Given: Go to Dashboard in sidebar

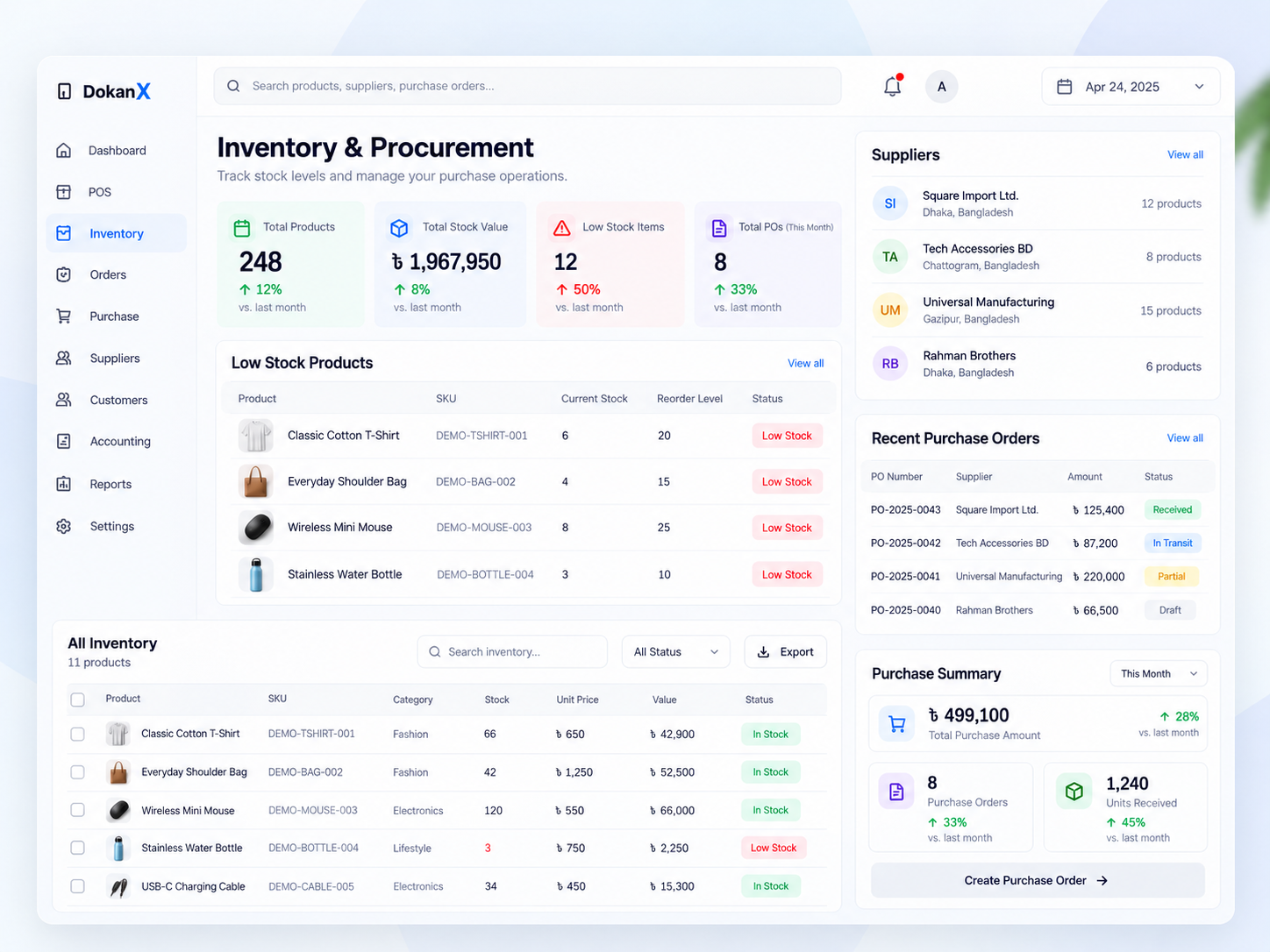Looking at the screenshot, I should coord(116,151).
